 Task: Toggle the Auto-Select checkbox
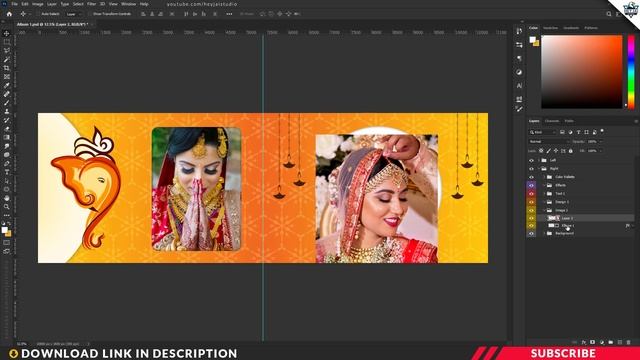point(38,14)
